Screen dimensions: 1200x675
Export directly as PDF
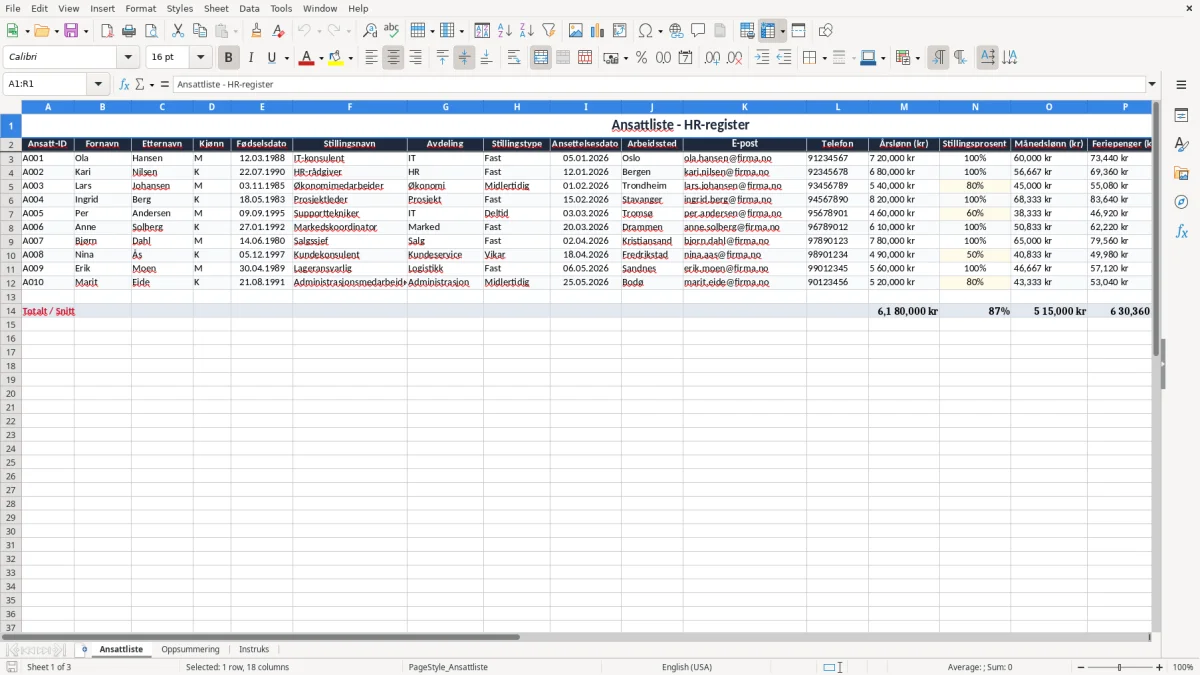click(107, 31)
